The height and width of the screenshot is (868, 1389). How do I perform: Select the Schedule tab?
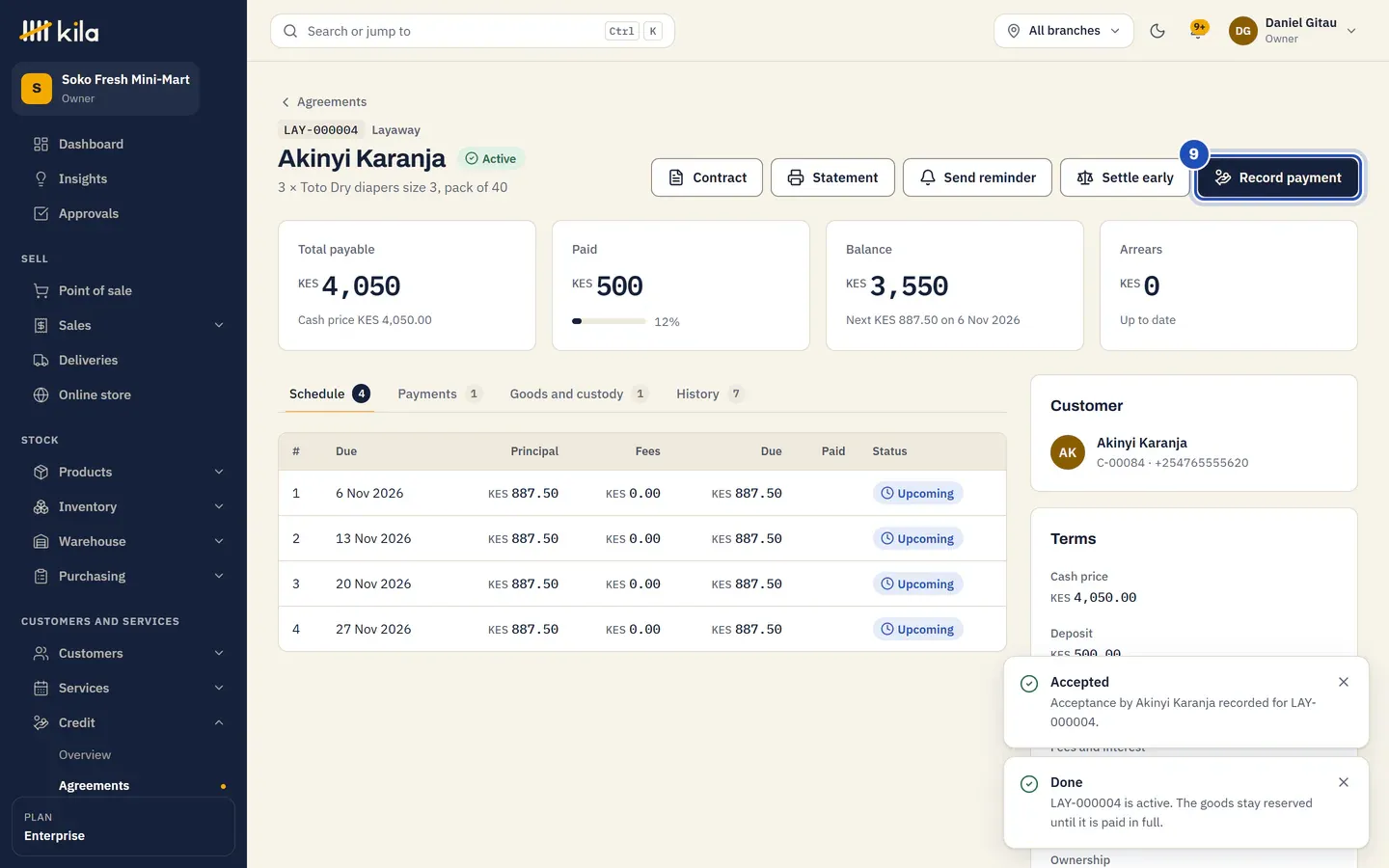(x=329, y=393)
